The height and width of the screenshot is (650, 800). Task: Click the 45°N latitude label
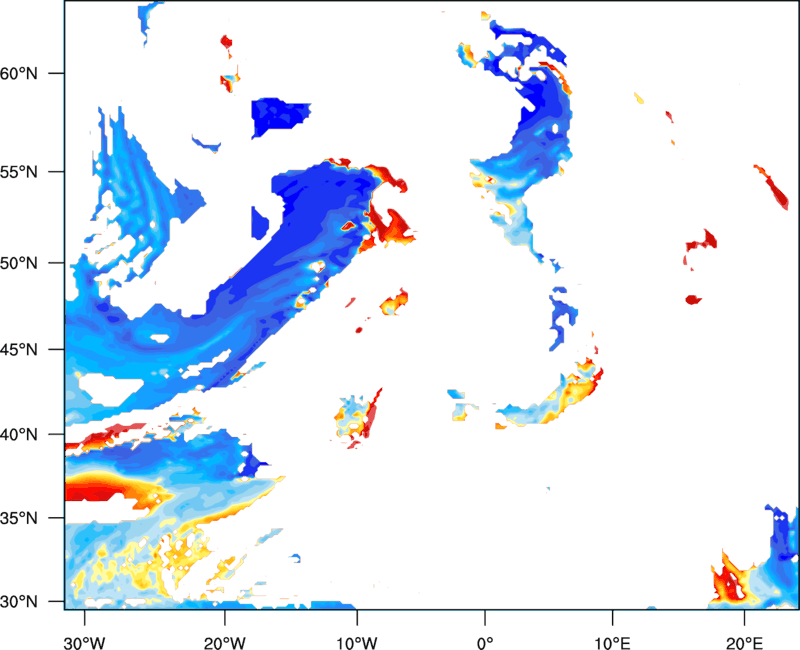(x=19, y=349)
